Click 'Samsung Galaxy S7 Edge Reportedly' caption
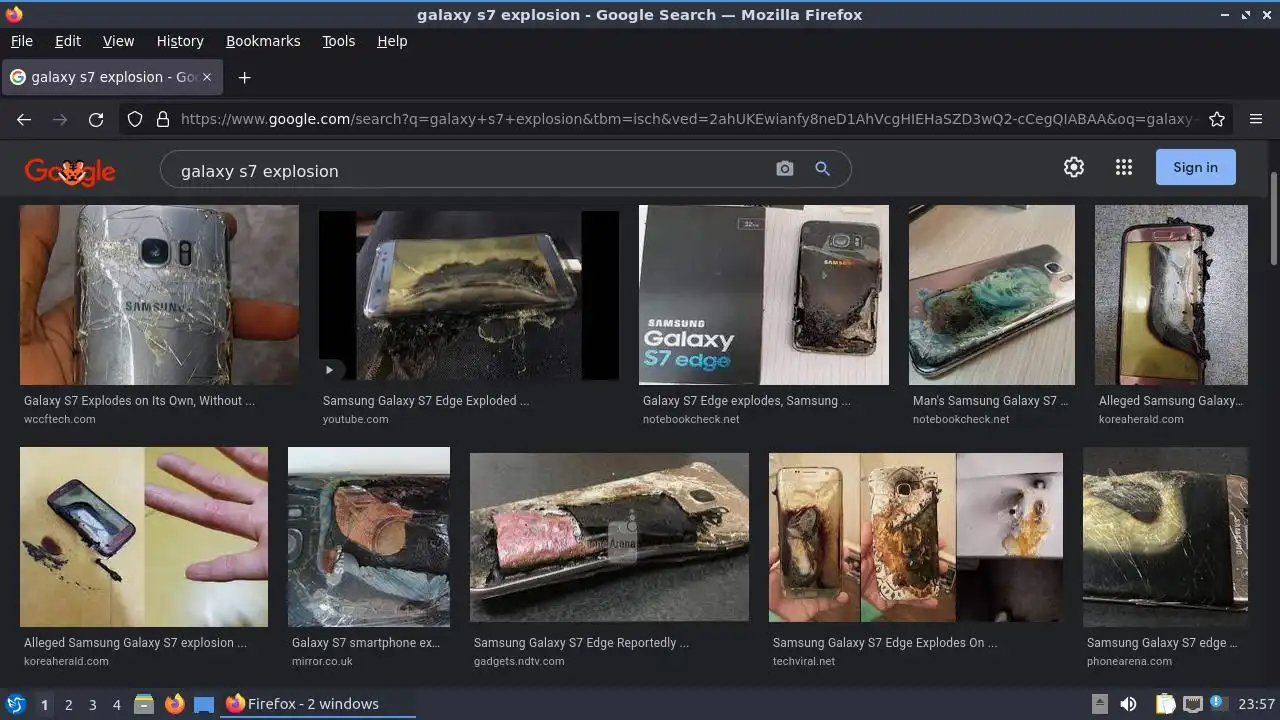 click(581, 643)
